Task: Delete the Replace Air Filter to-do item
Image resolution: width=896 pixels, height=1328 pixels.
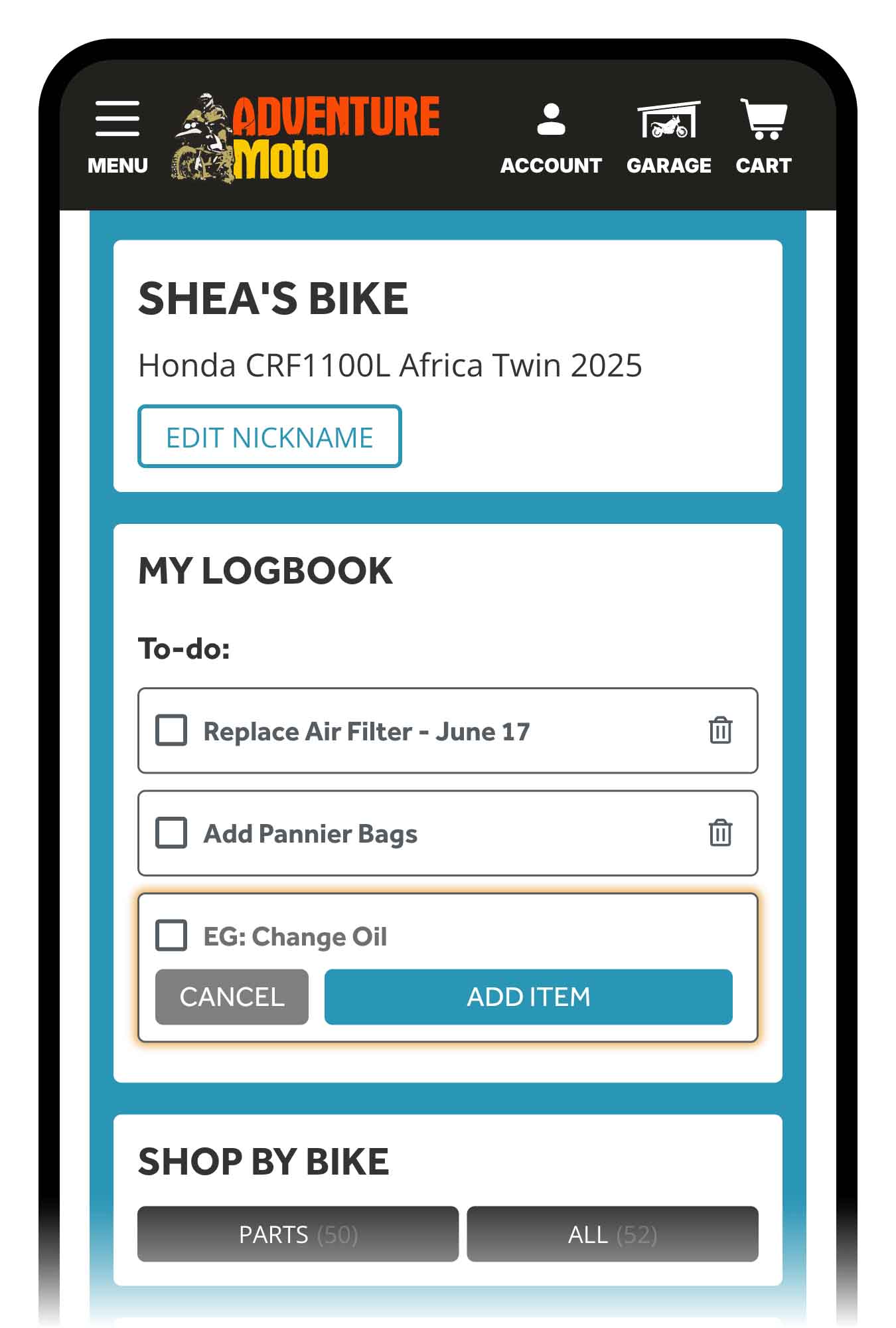Action: click(720, 730)
